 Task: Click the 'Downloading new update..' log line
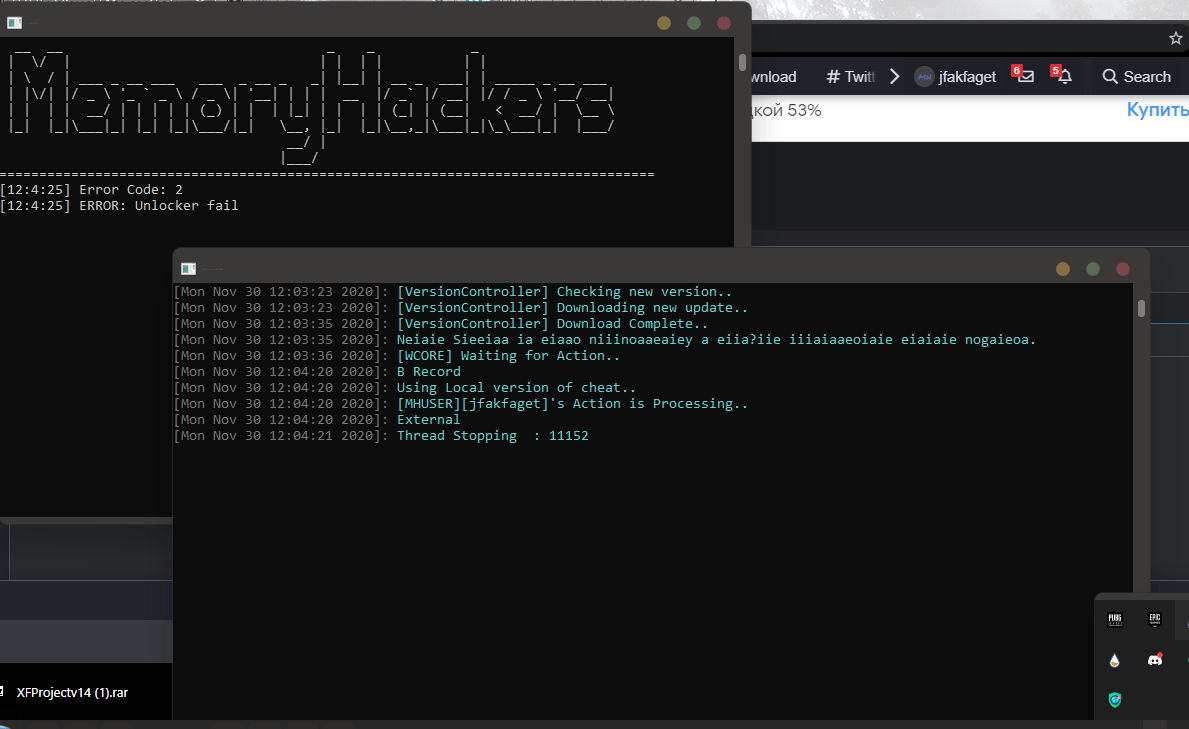coord(461,308)
